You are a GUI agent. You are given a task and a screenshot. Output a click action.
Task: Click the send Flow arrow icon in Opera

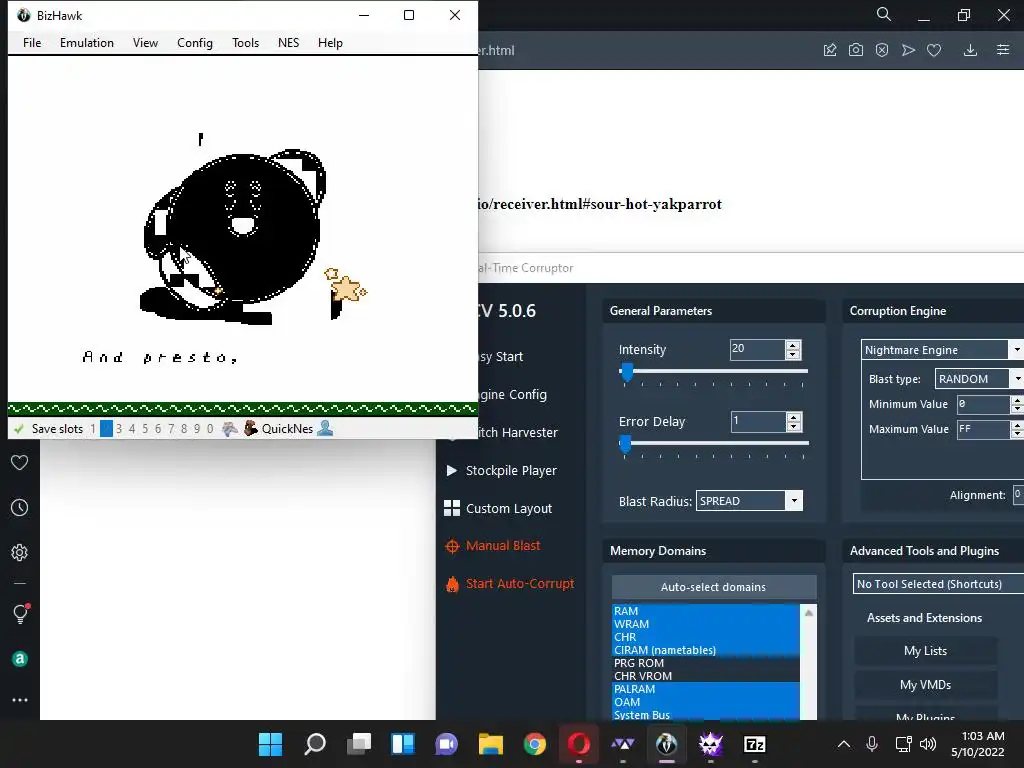(908, 50)
